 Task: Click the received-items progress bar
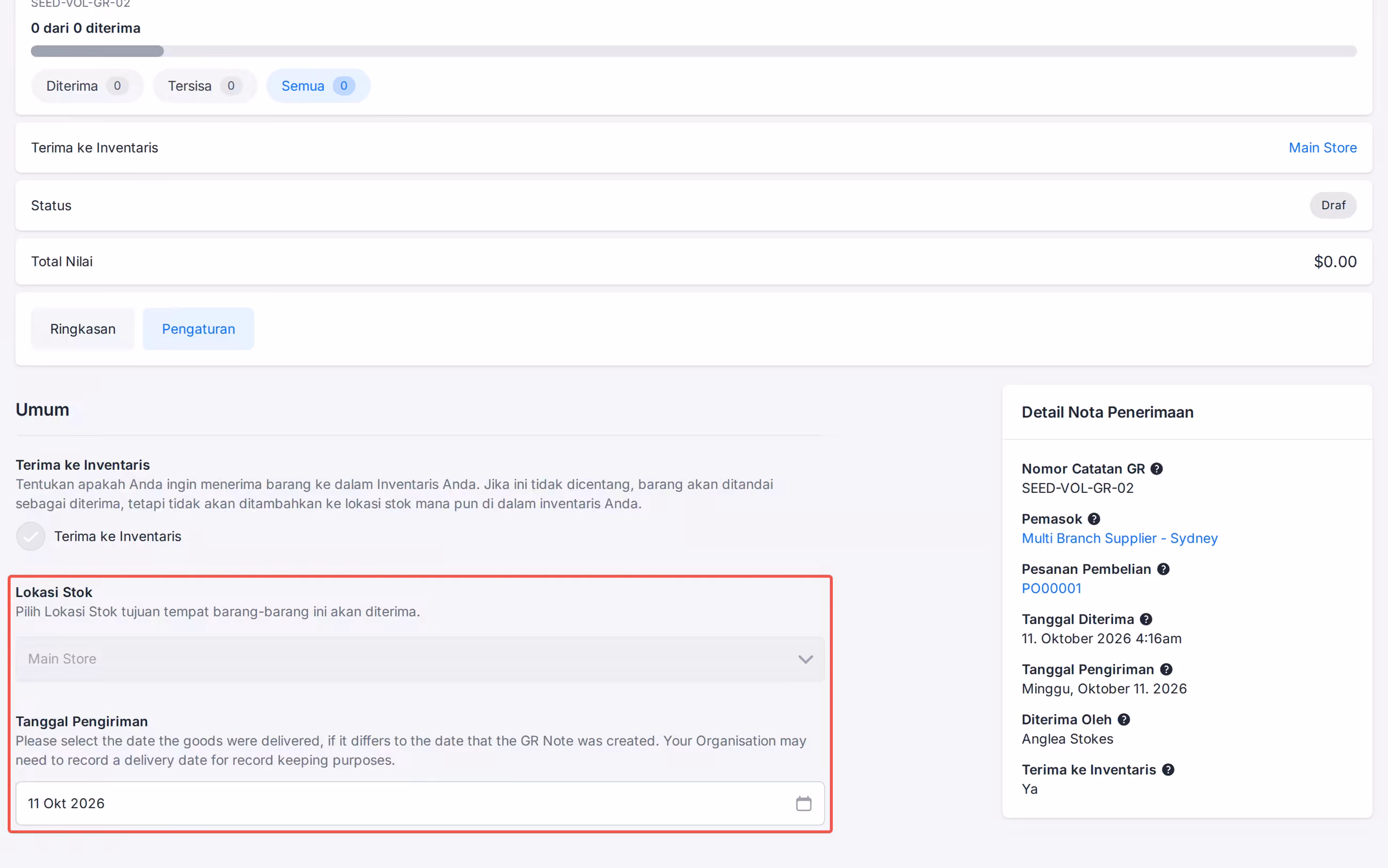pos(693,51)
